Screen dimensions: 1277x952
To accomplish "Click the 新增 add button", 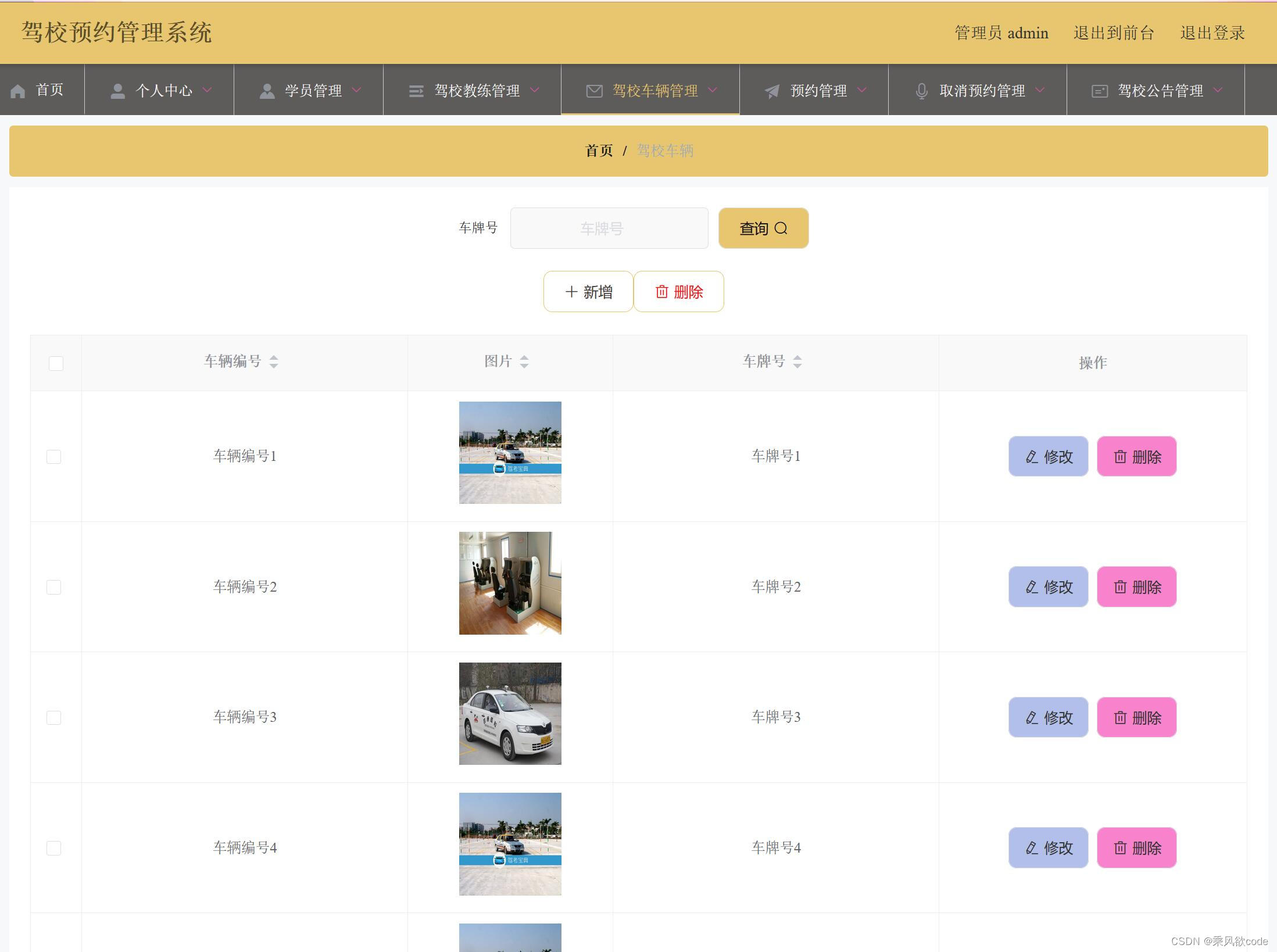I will 588,292.
